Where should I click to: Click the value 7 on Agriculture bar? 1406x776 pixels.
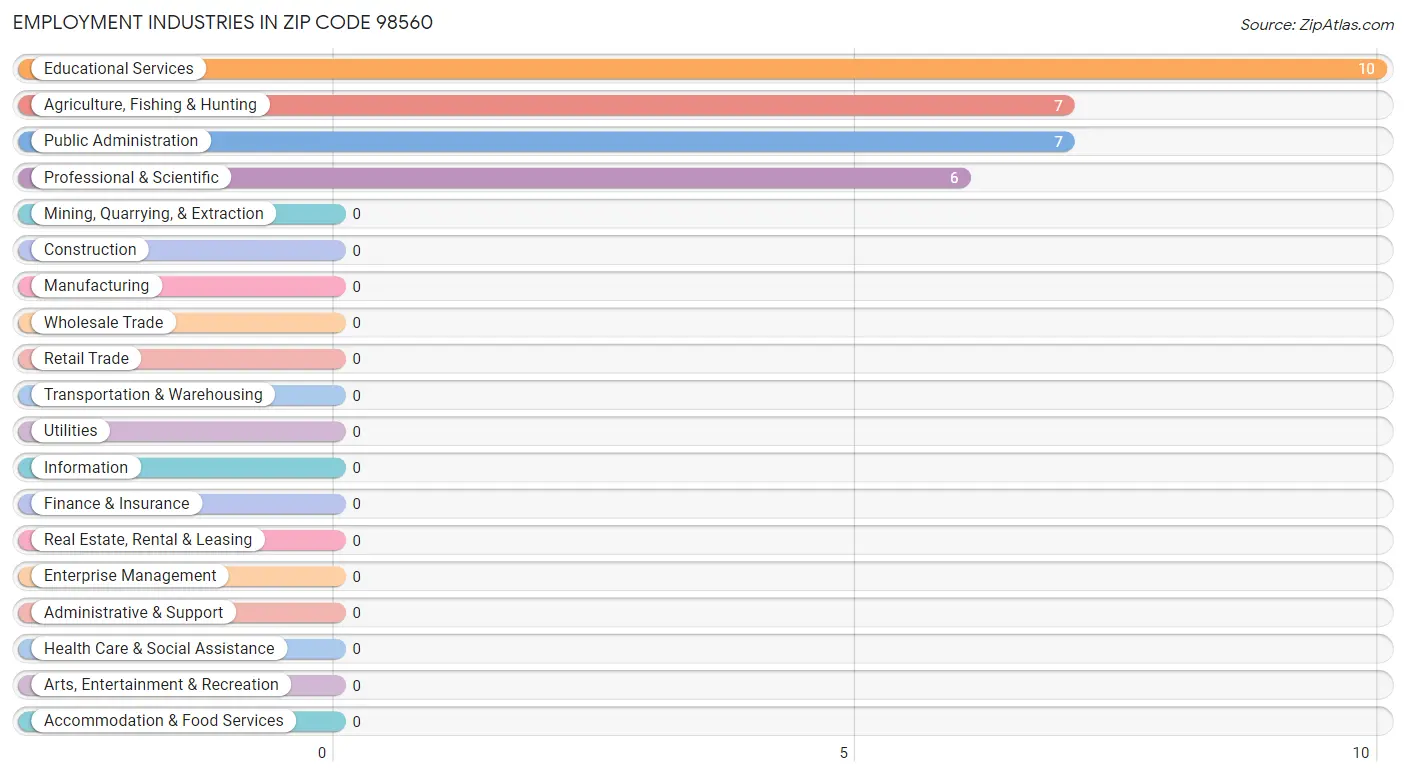point(1058,106)
